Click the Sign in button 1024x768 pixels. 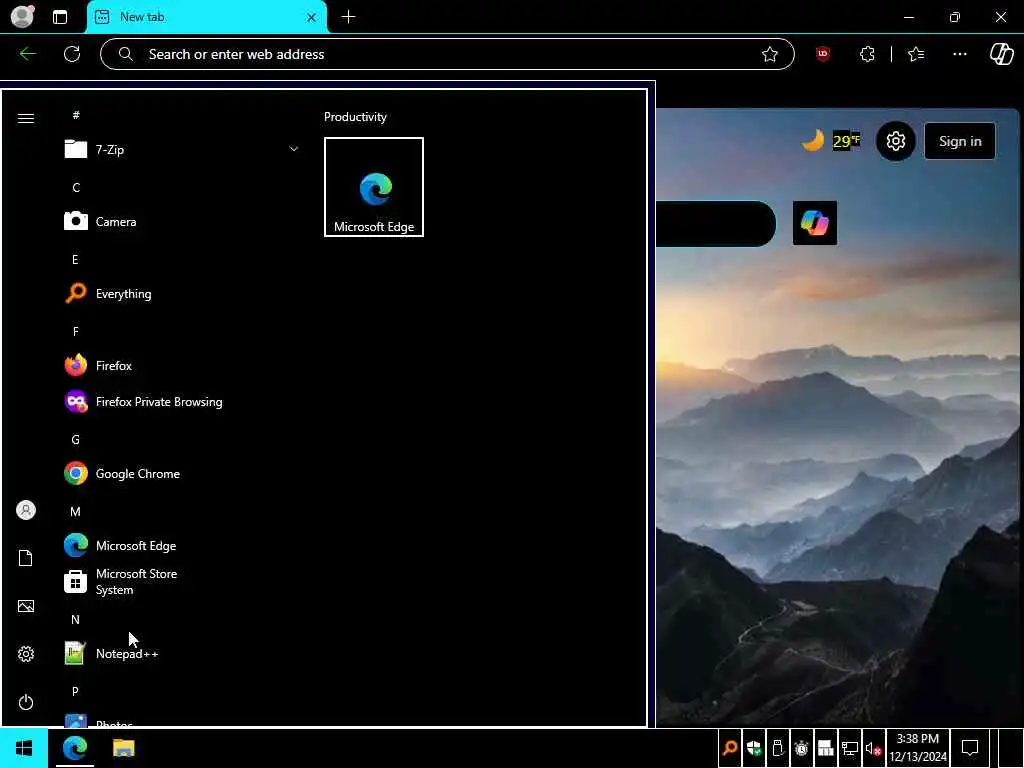[x=959, y=141]
